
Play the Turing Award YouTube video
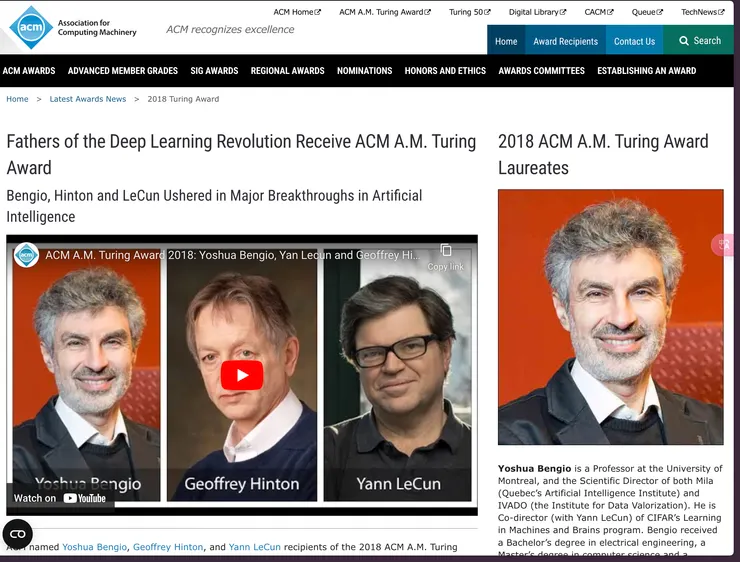click(242, 375)
